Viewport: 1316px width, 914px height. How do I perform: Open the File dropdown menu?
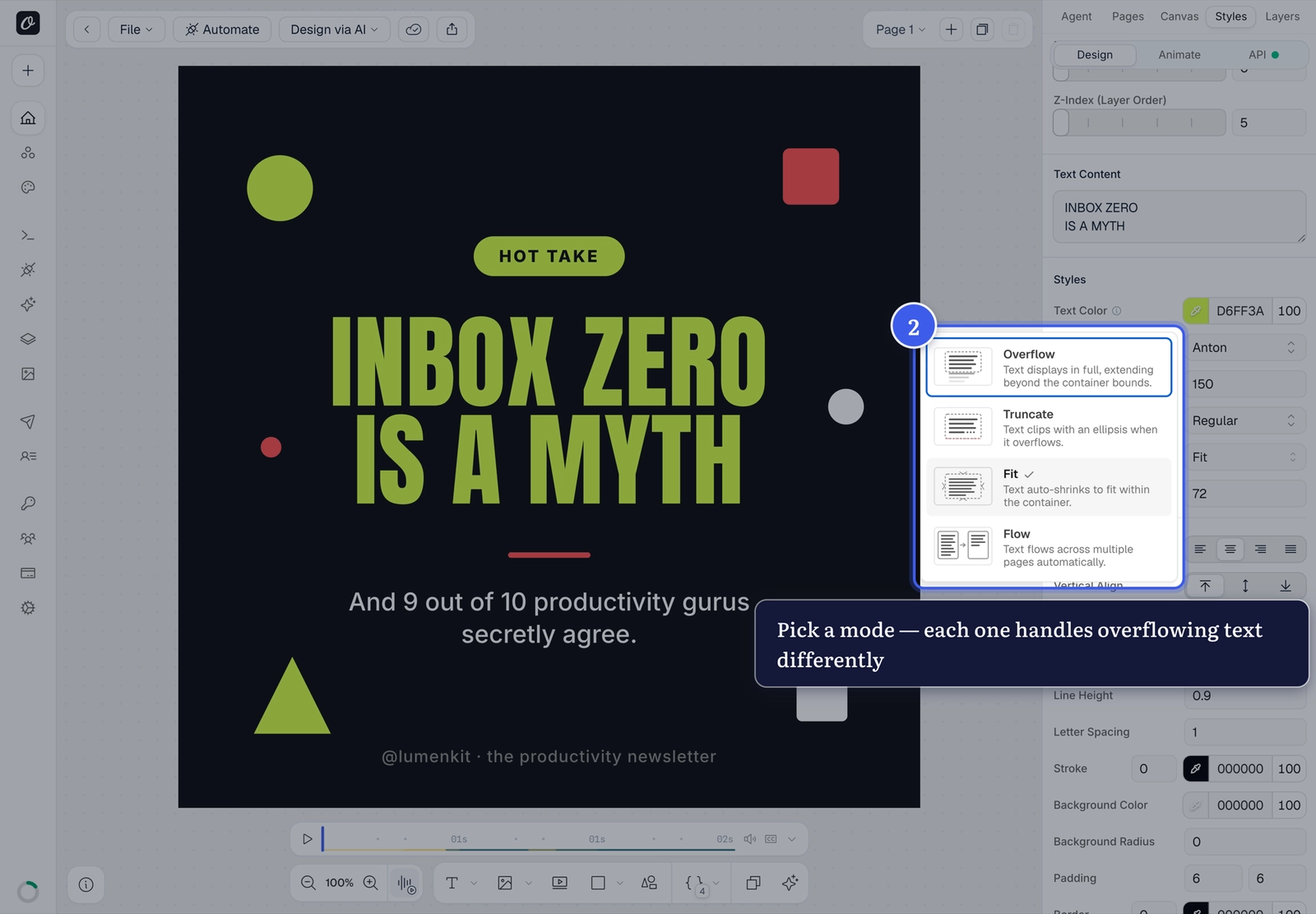coord(137,30)
